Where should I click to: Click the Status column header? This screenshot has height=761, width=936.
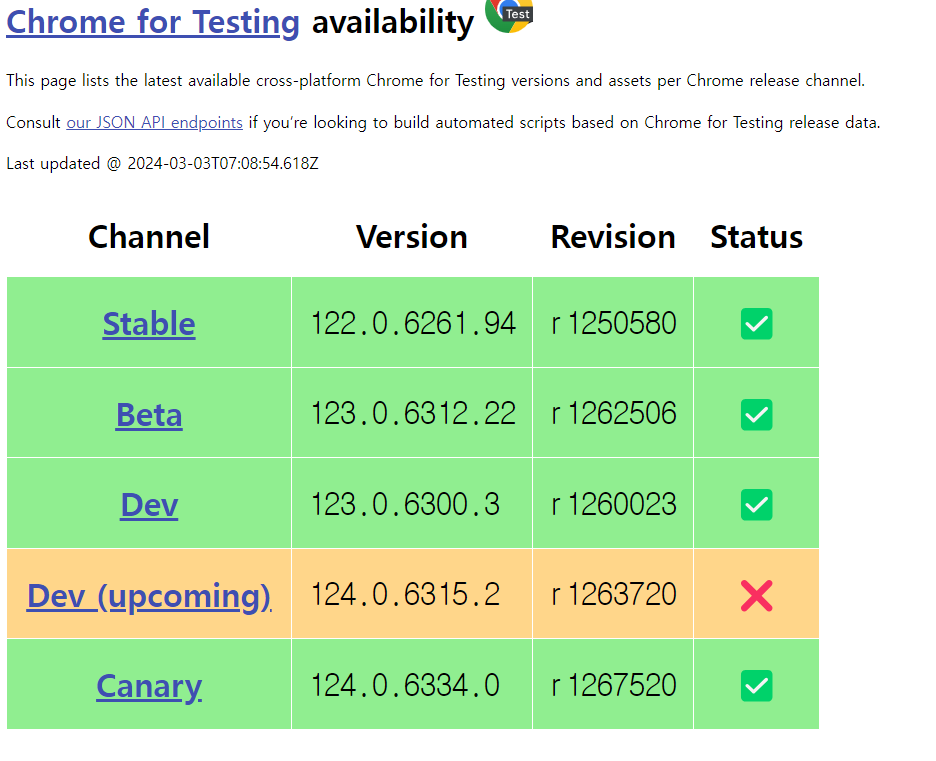point(756,237)
